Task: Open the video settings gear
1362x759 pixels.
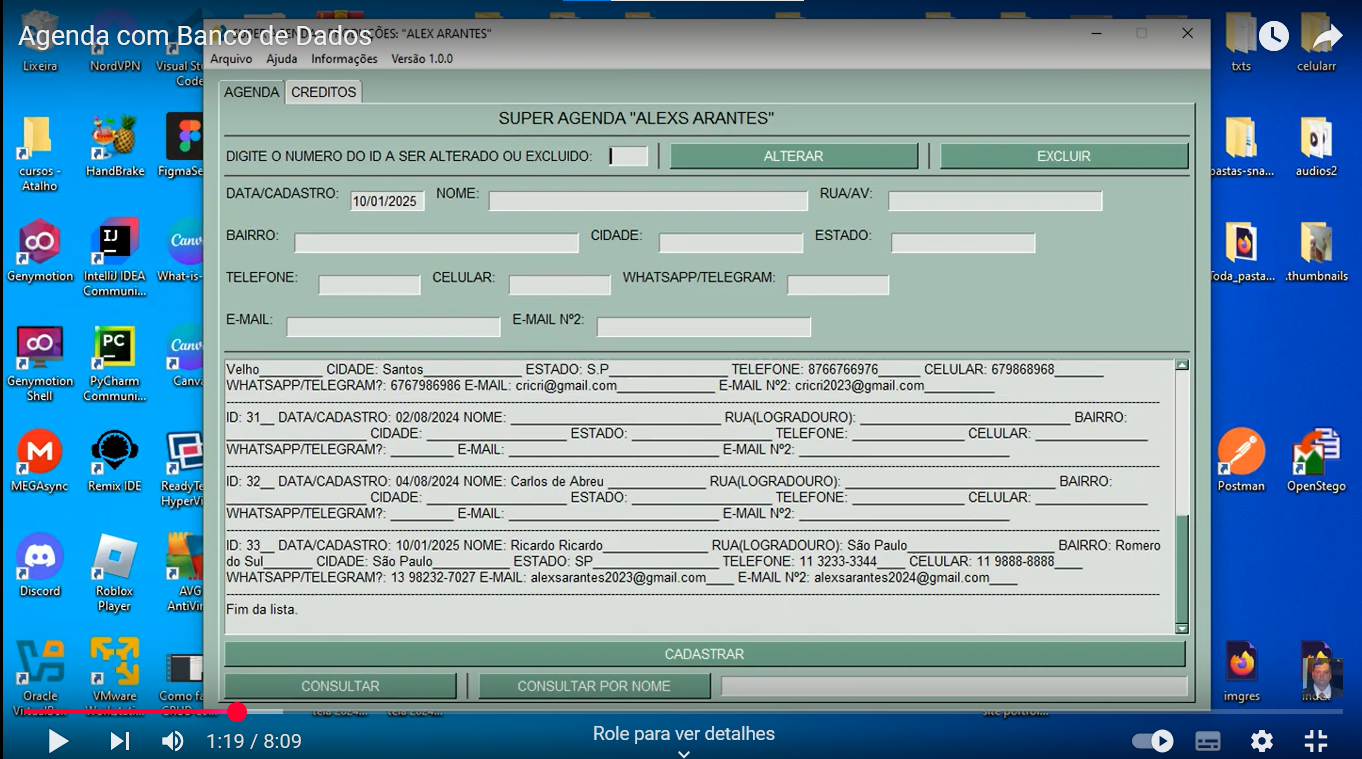Action: (x=1262, y=741)
